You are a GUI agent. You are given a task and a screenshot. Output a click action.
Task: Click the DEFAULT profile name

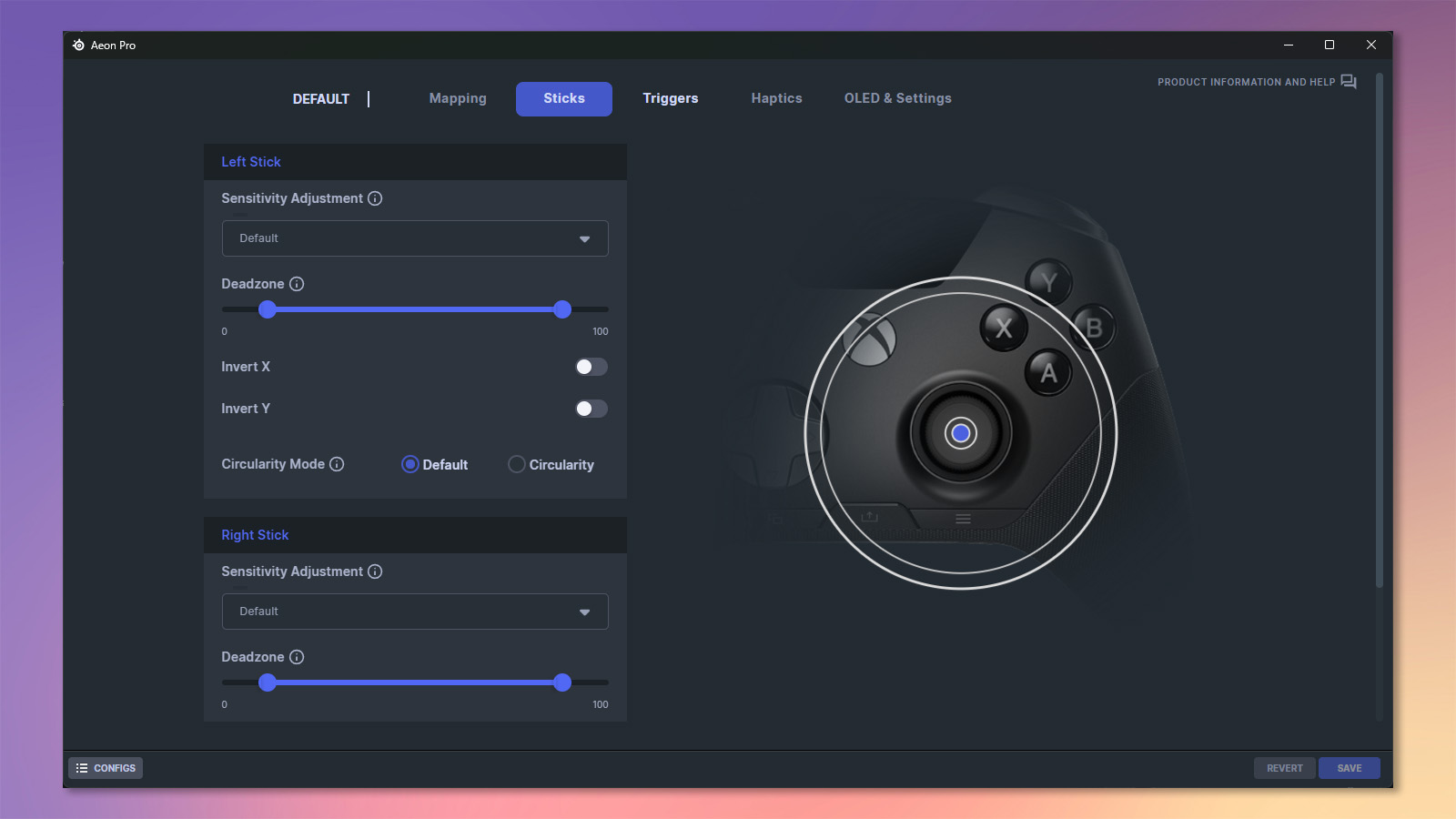pos(321,99)
